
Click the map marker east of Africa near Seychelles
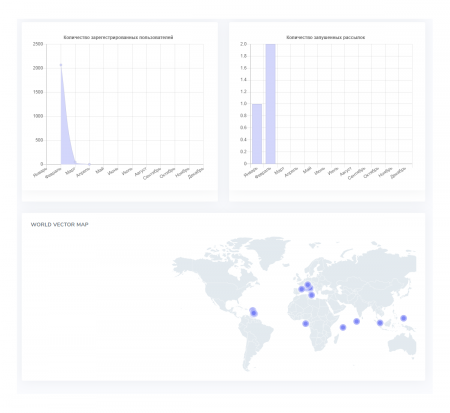pyautogui.click(x=343, y=328)
